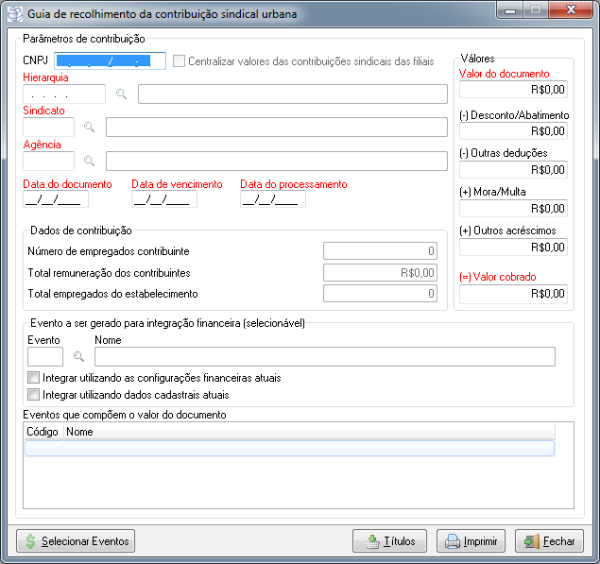The height and width of the screenshot is (564, 600).
Task: Click the Código column header in events grid
Action: point(43,432)
